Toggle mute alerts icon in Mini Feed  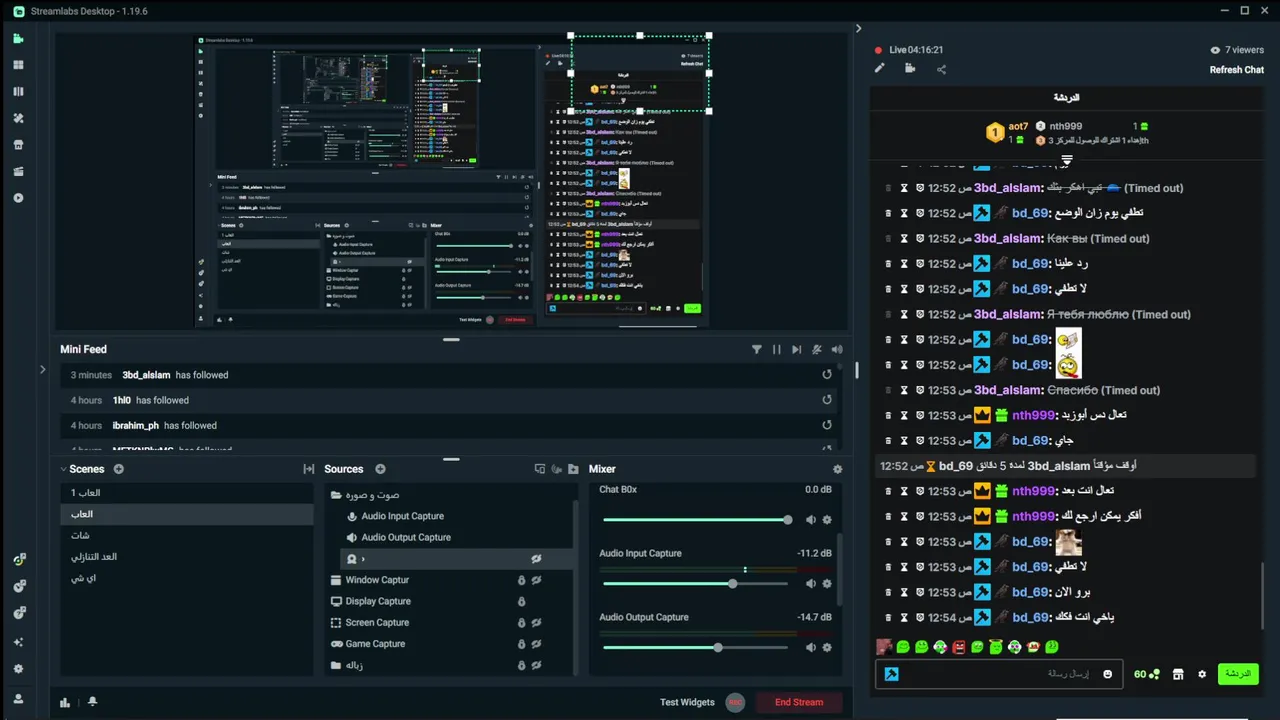[x=817, y=349]
